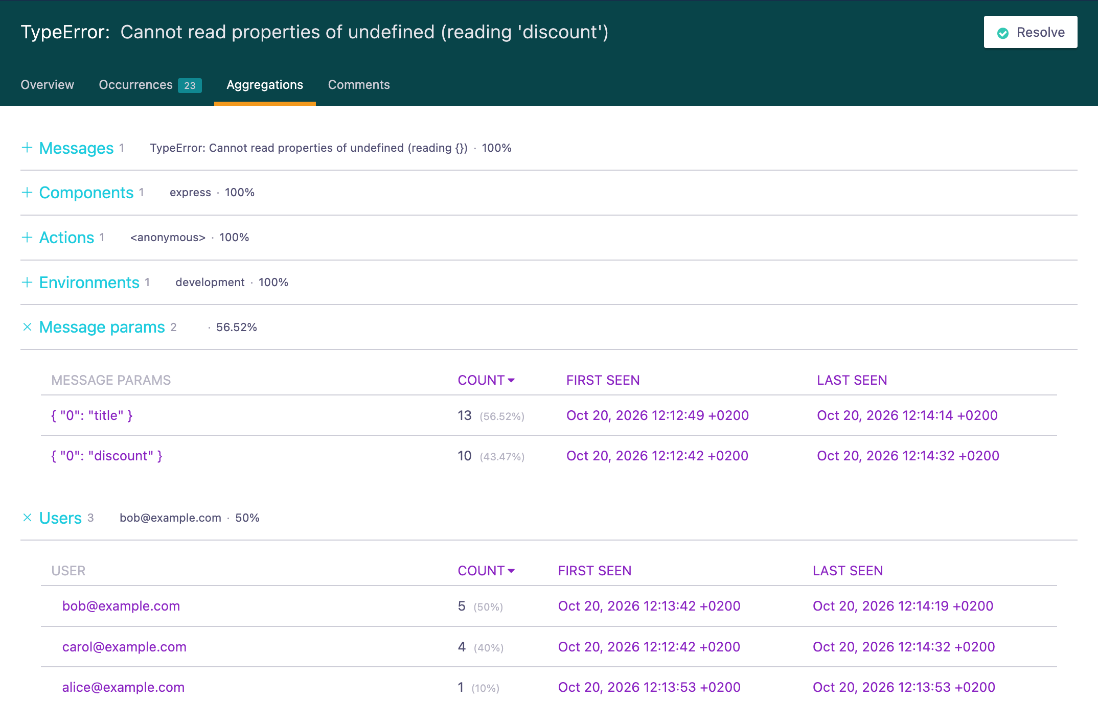Click the Resolve button
This screenshot has height=701, width=1098.
coord(1030,32)
